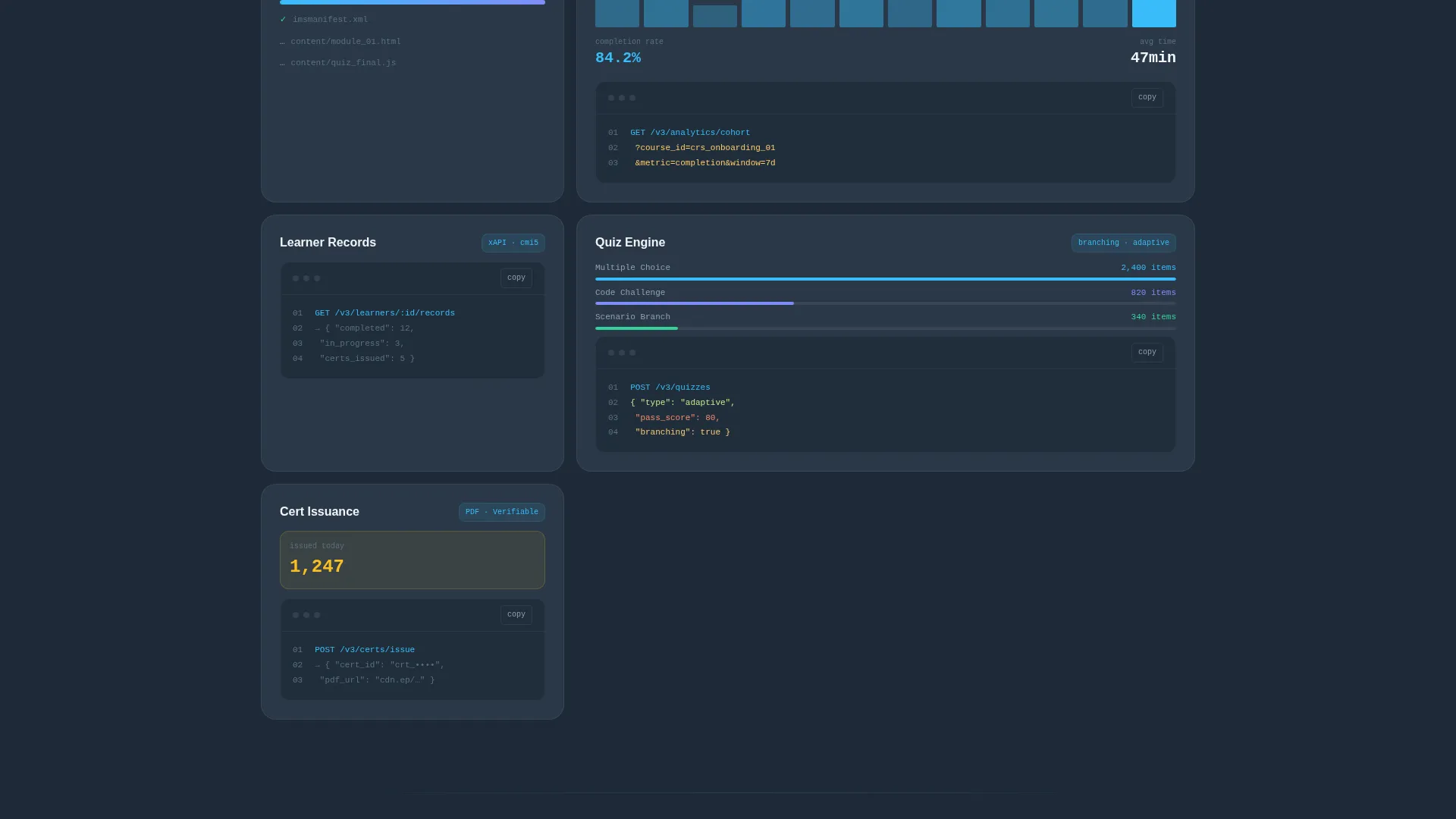Click the Cert Issuance heading
This screenshot has height=819, width=1456.
319,512
